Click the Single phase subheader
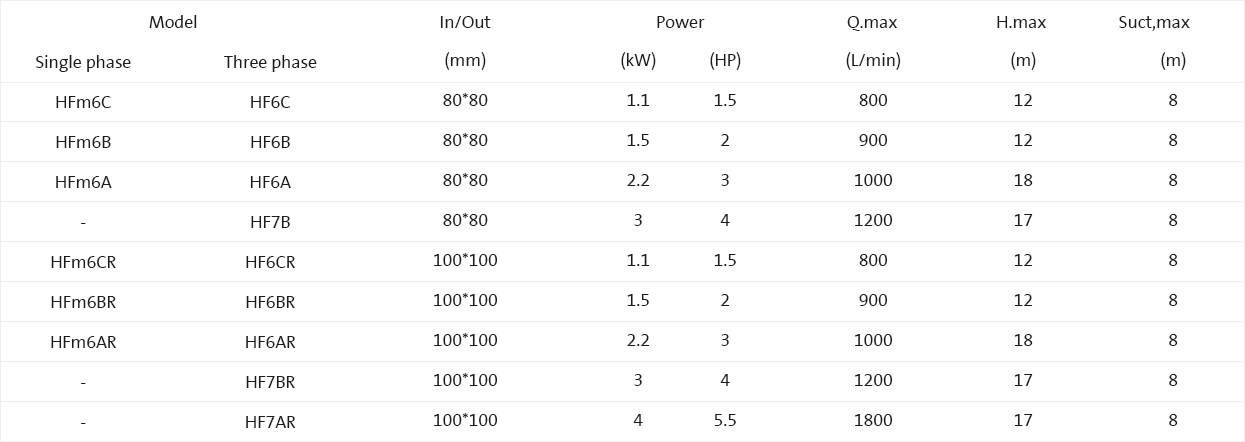1245x442 pixels. [x=83, y=62]
